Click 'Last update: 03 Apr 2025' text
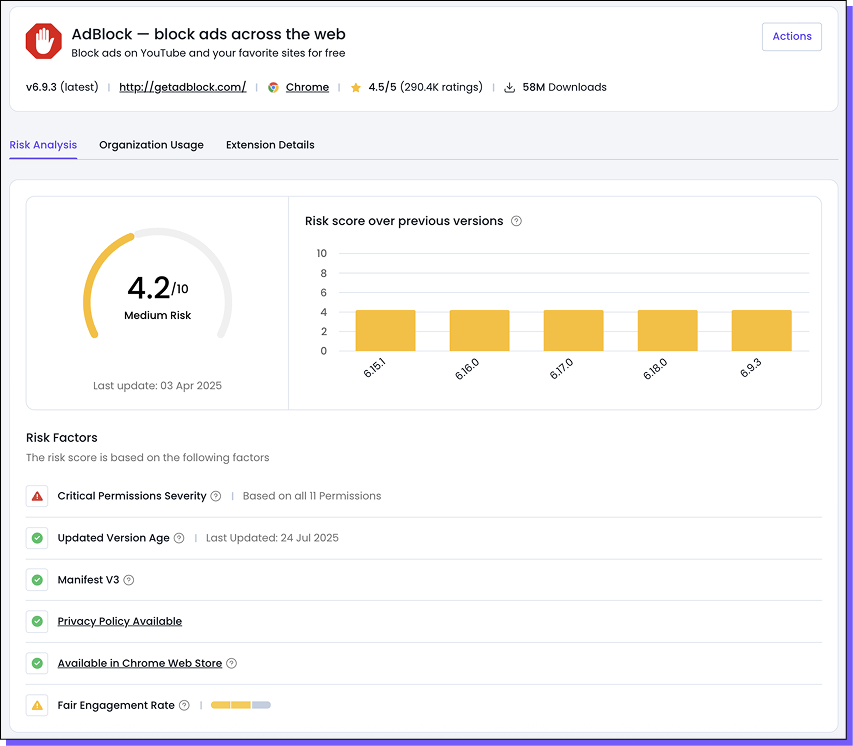The image size is (853, 746). (157, 386)
